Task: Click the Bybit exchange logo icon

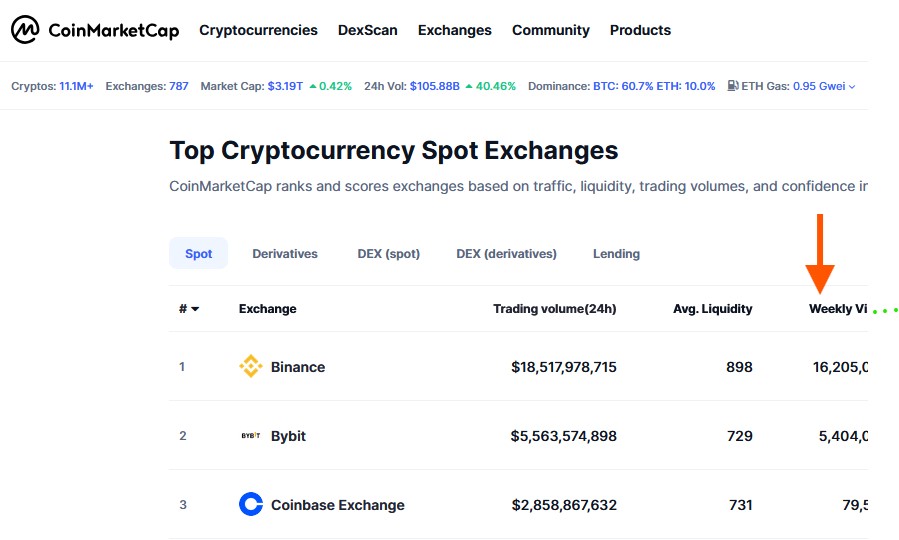Action: point(251,436)
